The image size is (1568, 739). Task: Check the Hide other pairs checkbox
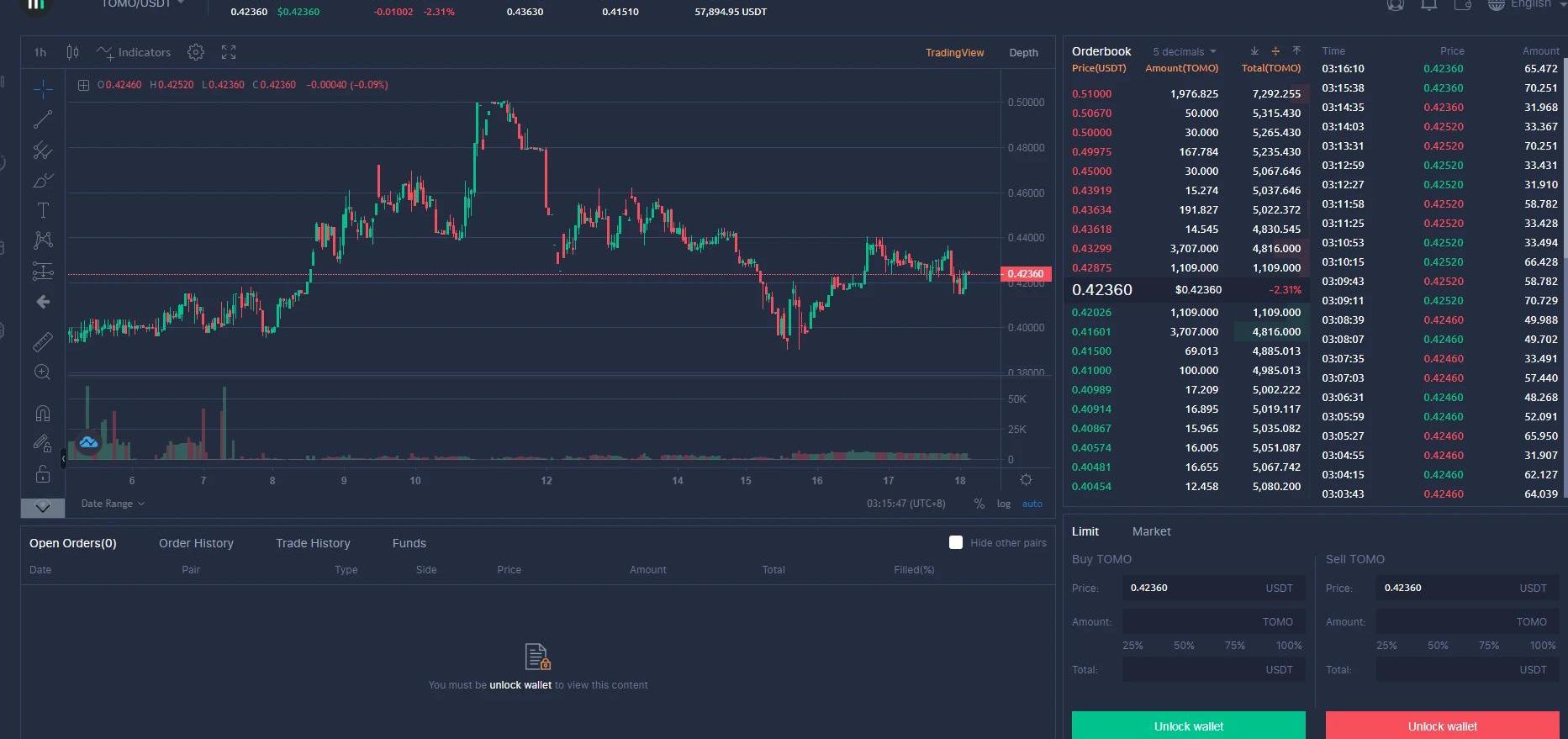click(956, 542)
